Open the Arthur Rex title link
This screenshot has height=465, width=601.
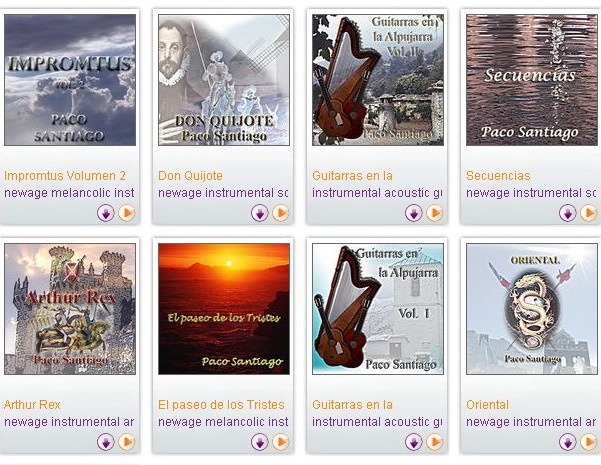coord(32,405)
